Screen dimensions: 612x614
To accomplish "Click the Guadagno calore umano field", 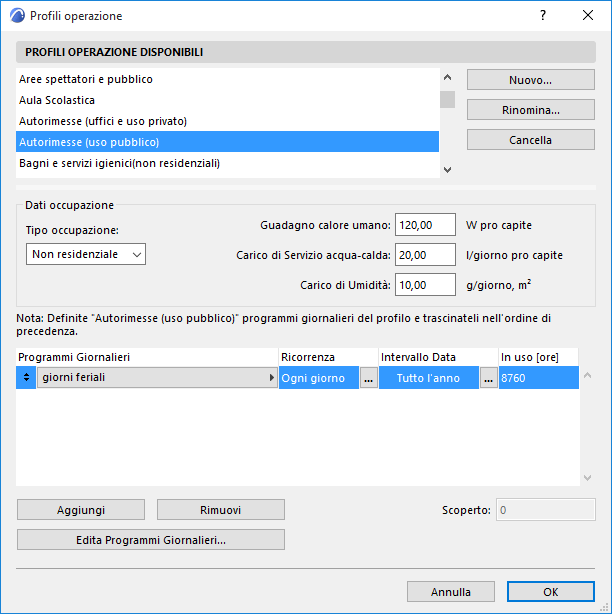I will 426,225.
